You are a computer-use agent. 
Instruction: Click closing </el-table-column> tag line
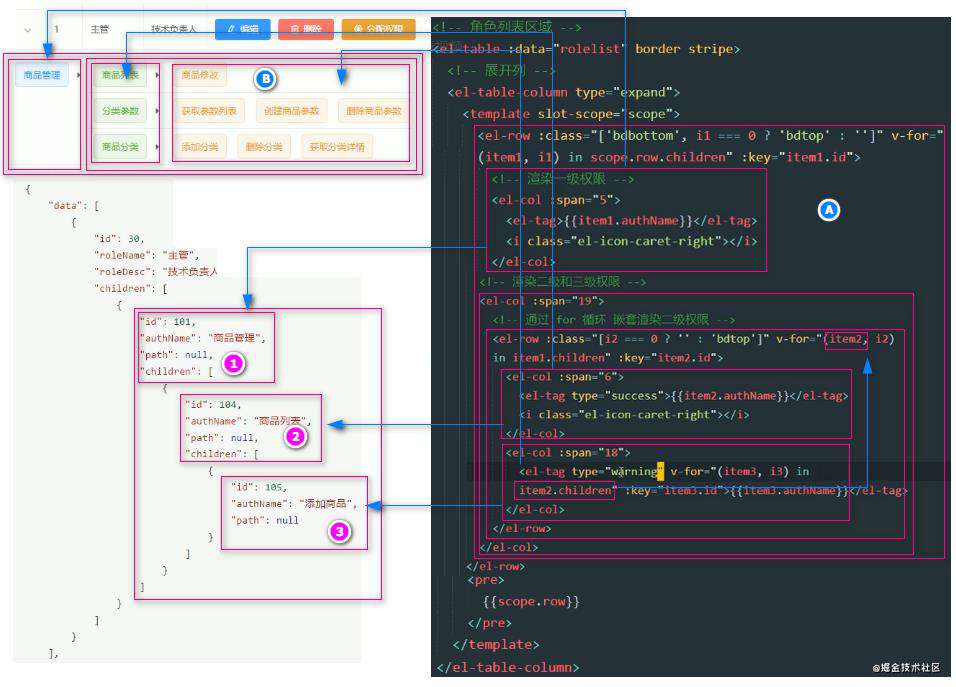click(508, 667)
